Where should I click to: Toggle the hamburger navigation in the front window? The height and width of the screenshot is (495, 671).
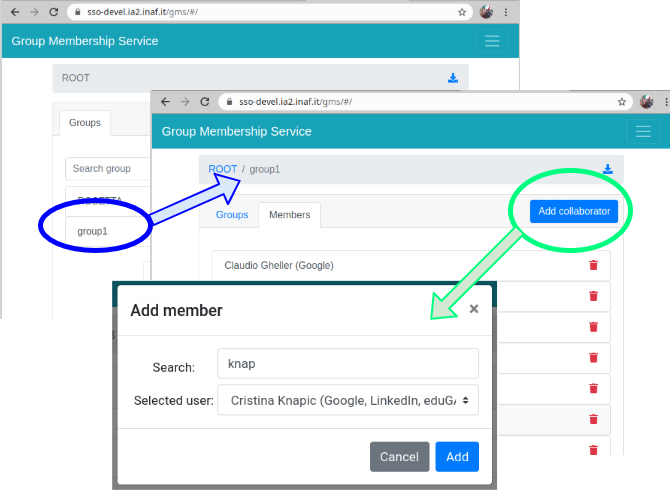(x=643, y=132)
